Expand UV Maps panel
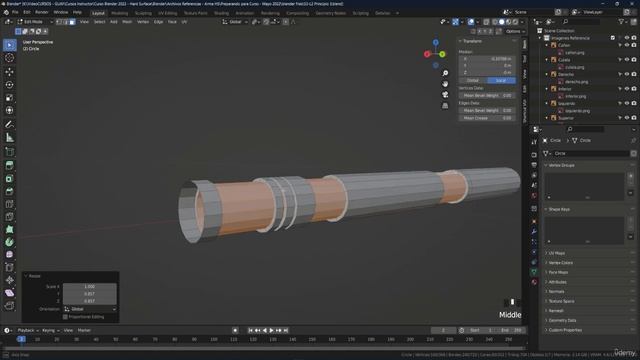Screen dimensions: 640x360 coord(546,253)
